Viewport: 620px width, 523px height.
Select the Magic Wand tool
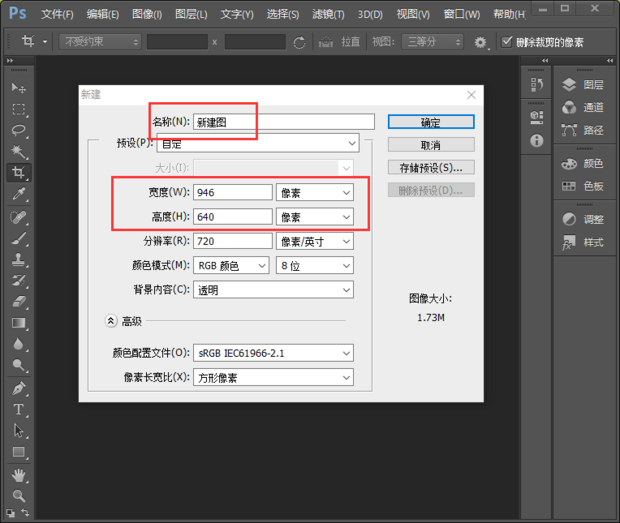18,151
